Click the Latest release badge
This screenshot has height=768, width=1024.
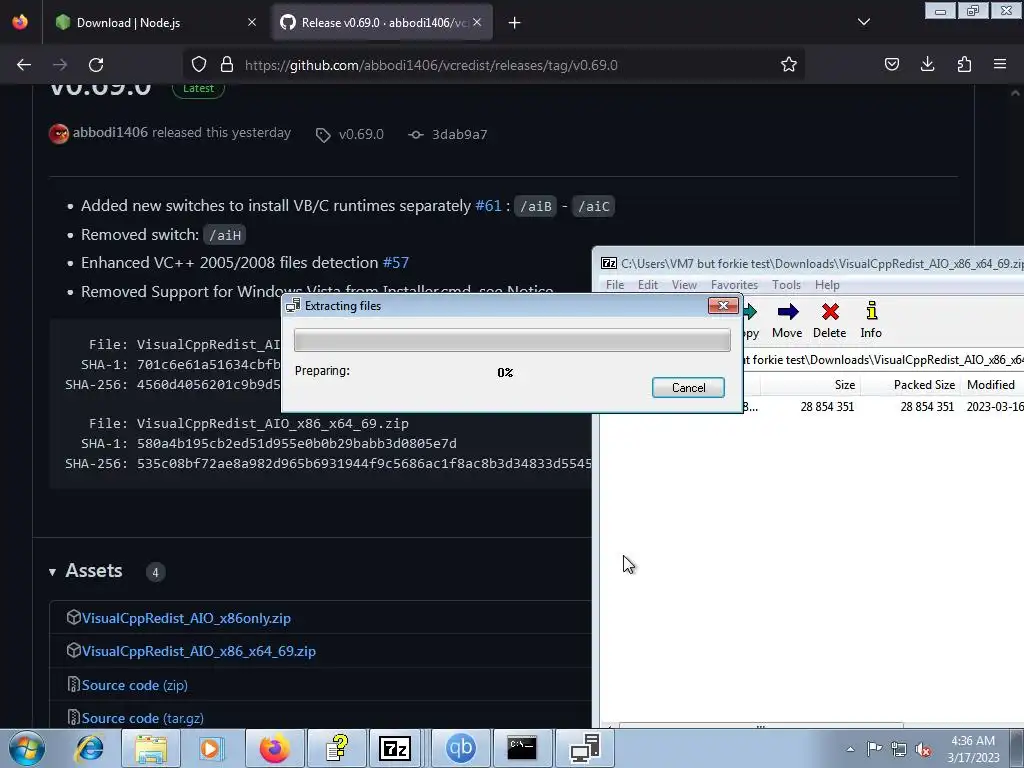(199, 89)
